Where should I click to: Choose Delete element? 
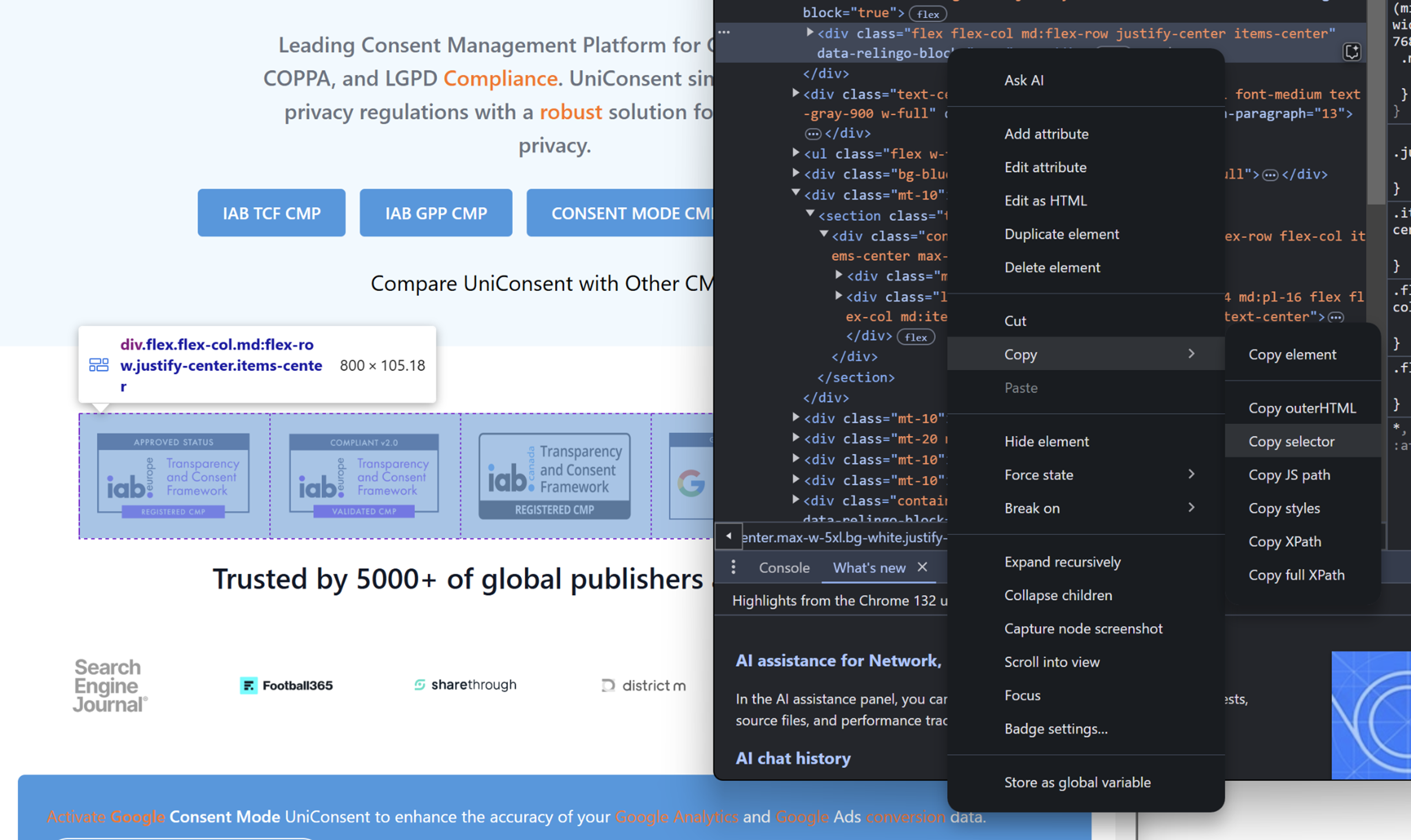[1086, 268]
